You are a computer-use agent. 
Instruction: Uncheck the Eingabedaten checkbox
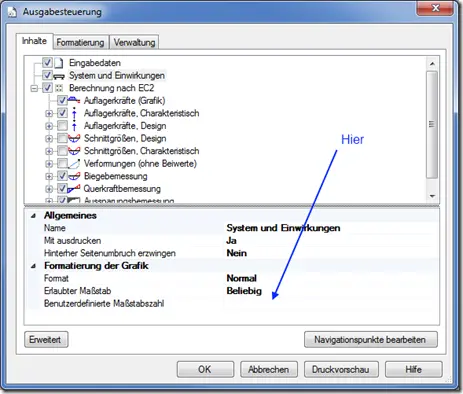pyautogui.click(x=47, y=63)
